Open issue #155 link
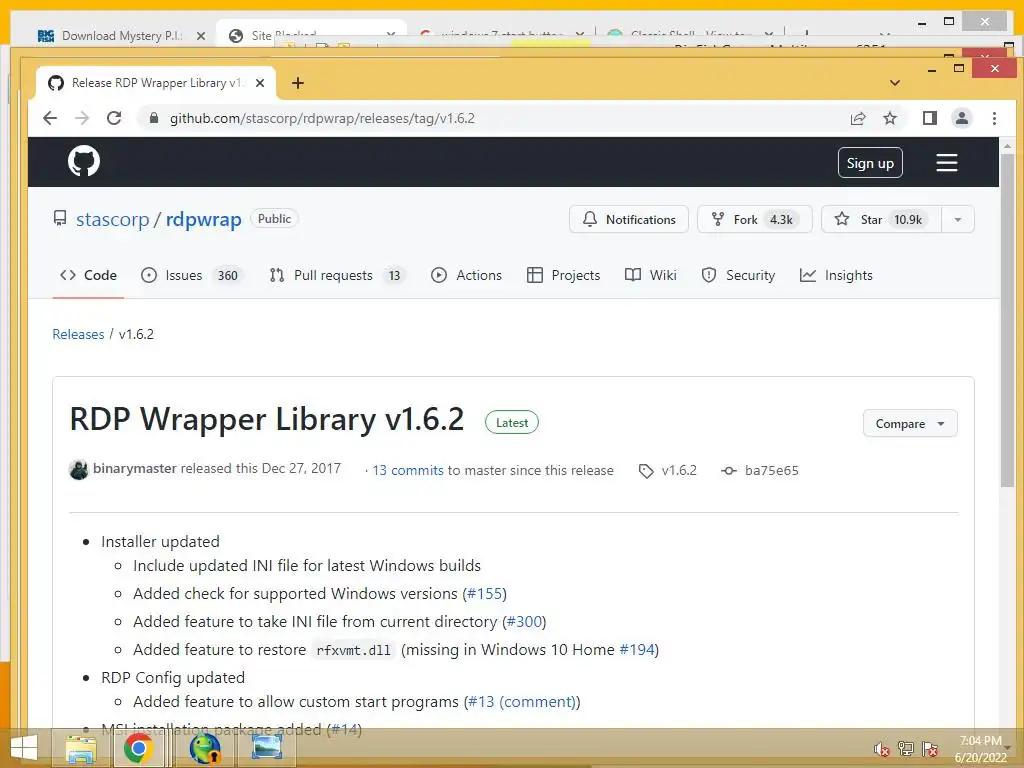 pos(485,594)
